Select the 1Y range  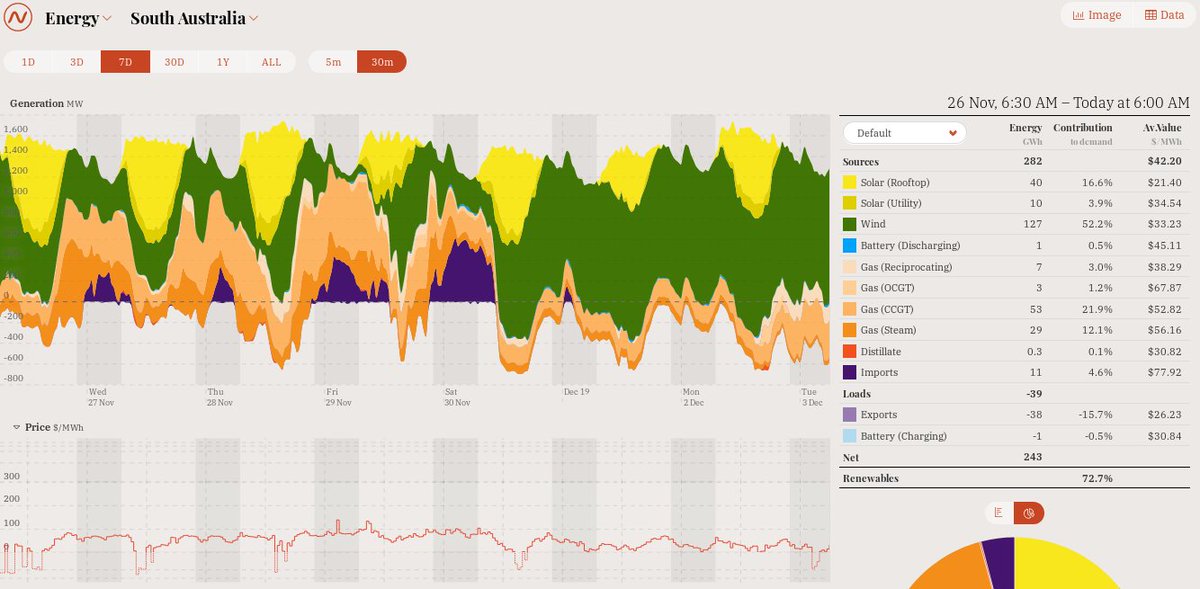pos(223,62)
